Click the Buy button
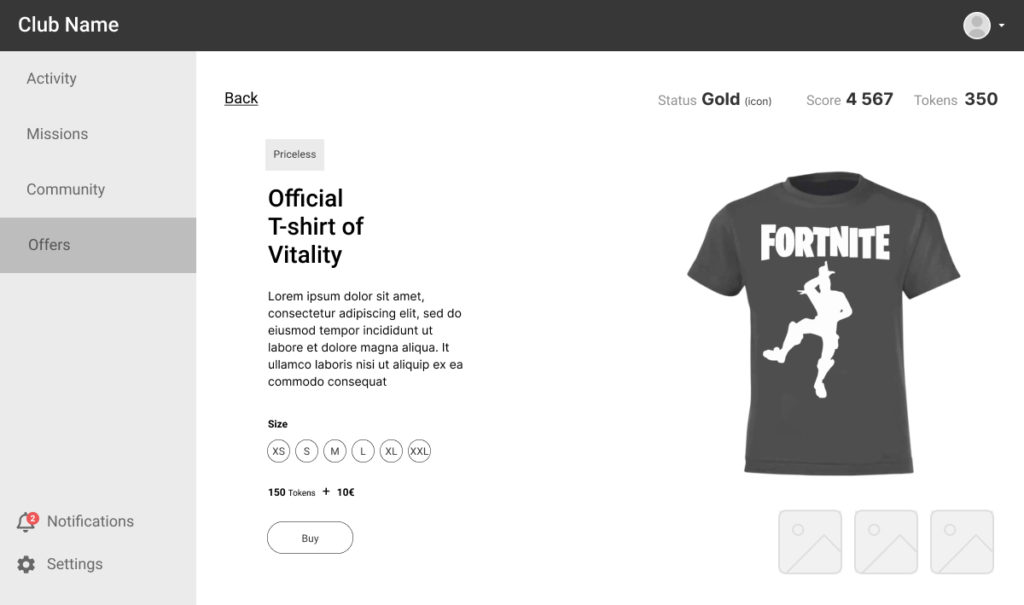Image resolution: width=1024 pixels, height=605 pixels. click(x=310, y=538)
